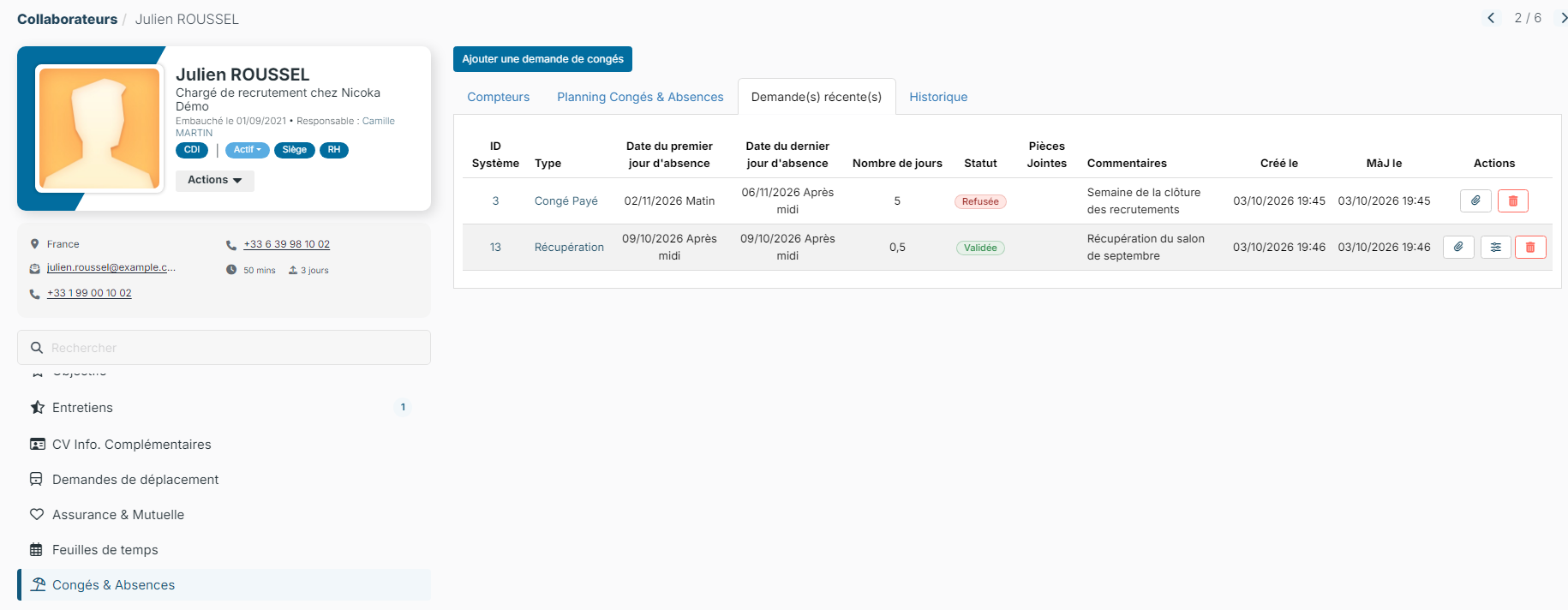Click the Nombre de jours column header

tap(897, 164)
